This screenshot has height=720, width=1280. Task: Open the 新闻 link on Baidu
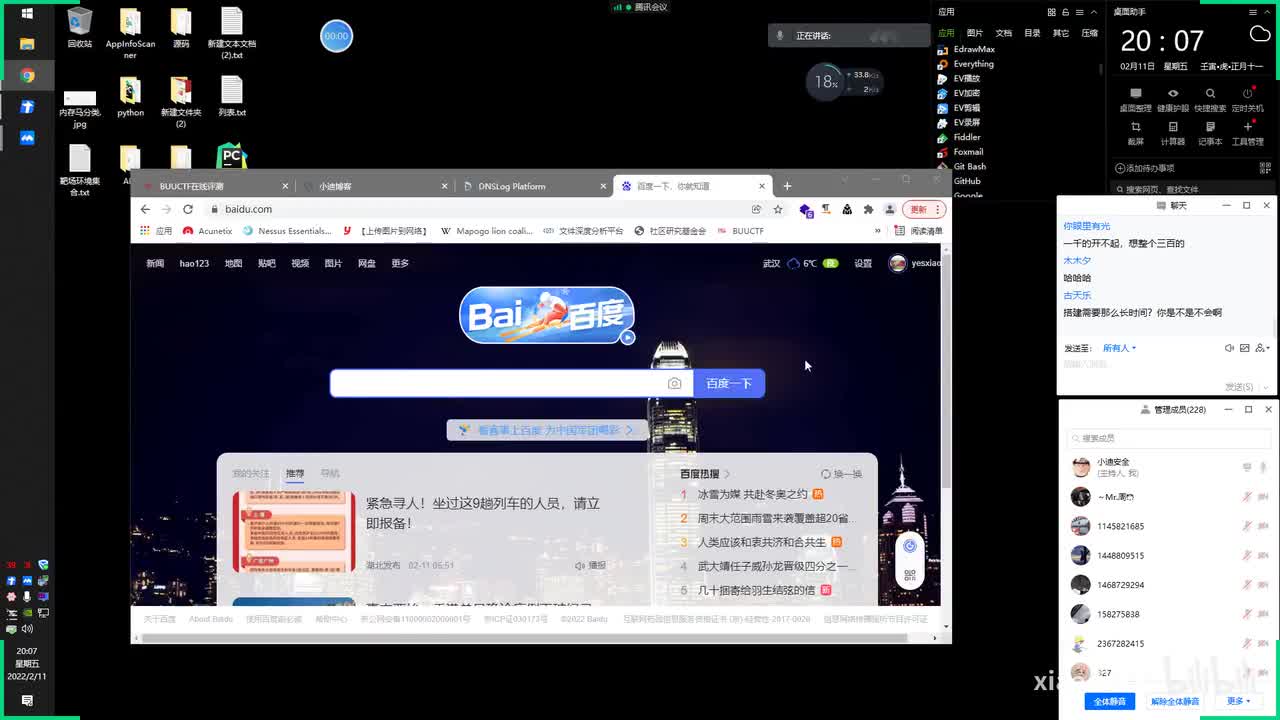[x=155, y=264]
